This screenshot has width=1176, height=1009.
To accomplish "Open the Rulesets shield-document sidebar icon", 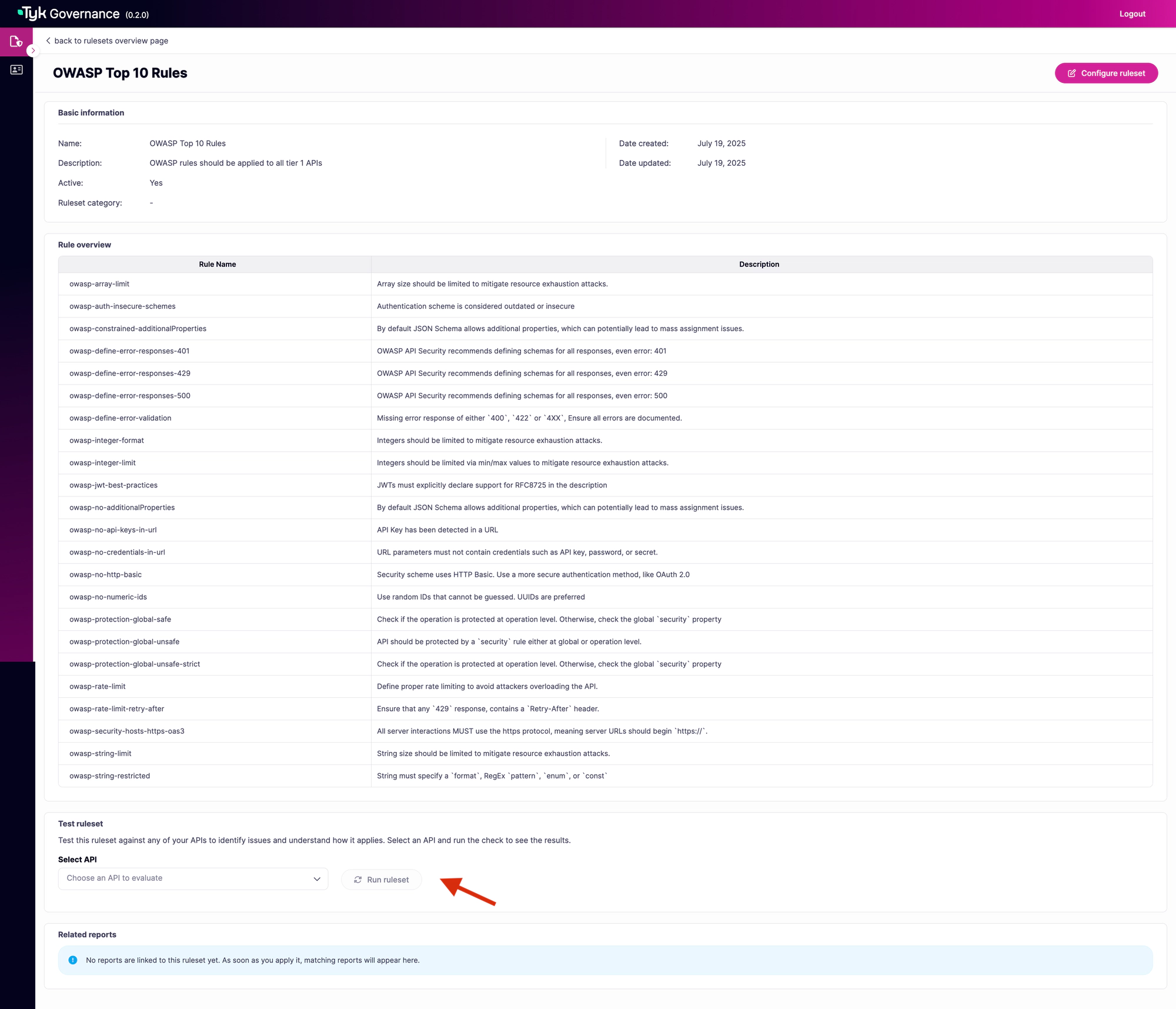I will (16, 42).
